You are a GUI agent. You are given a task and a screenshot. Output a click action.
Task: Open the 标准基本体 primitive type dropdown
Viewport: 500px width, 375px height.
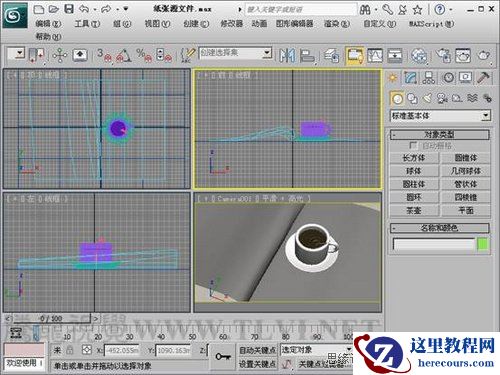440,116
